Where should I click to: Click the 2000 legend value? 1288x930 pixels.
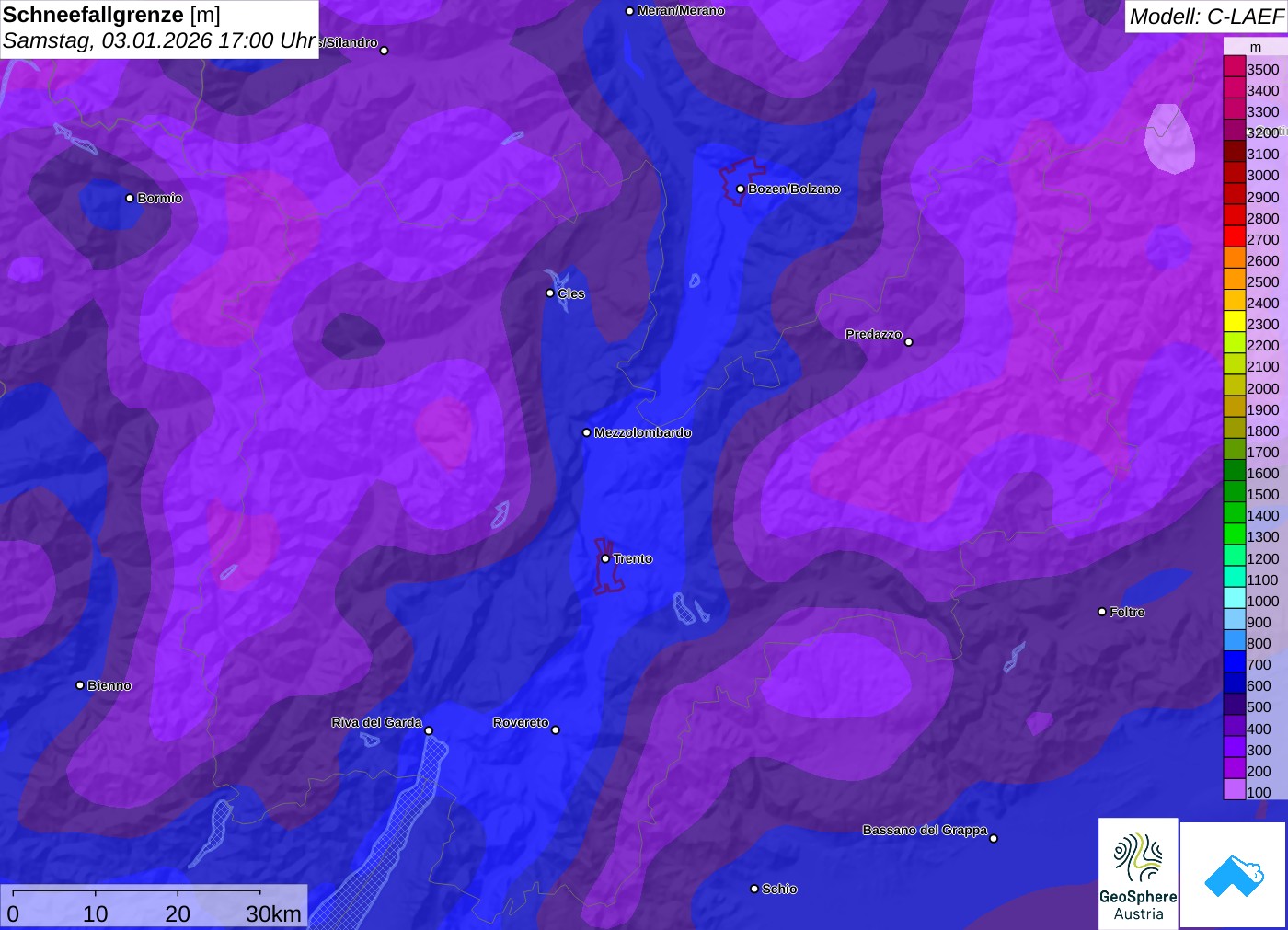pos(1262,388)
